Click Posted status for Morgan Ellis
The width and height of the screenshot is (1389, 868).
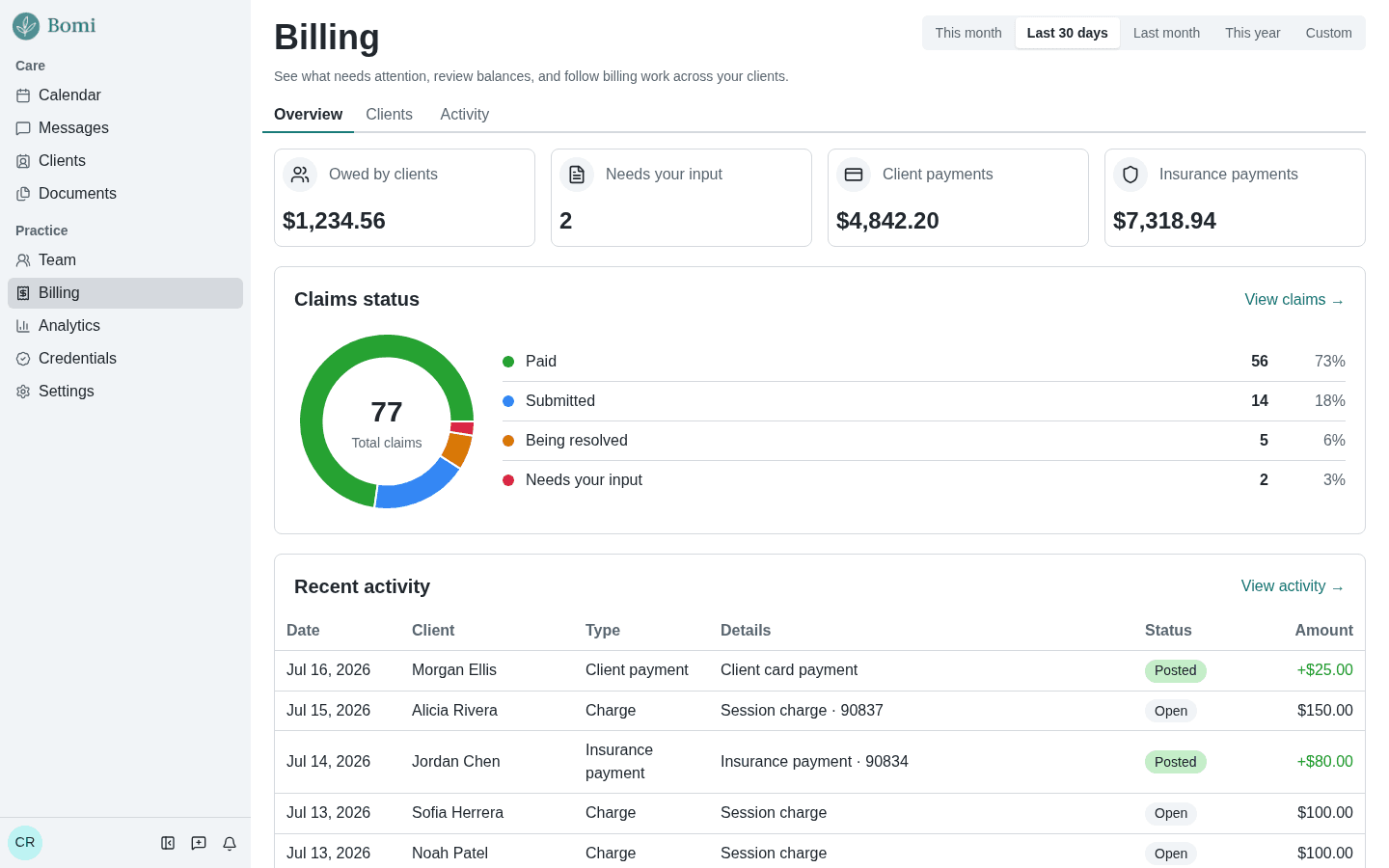point(1175,671)
